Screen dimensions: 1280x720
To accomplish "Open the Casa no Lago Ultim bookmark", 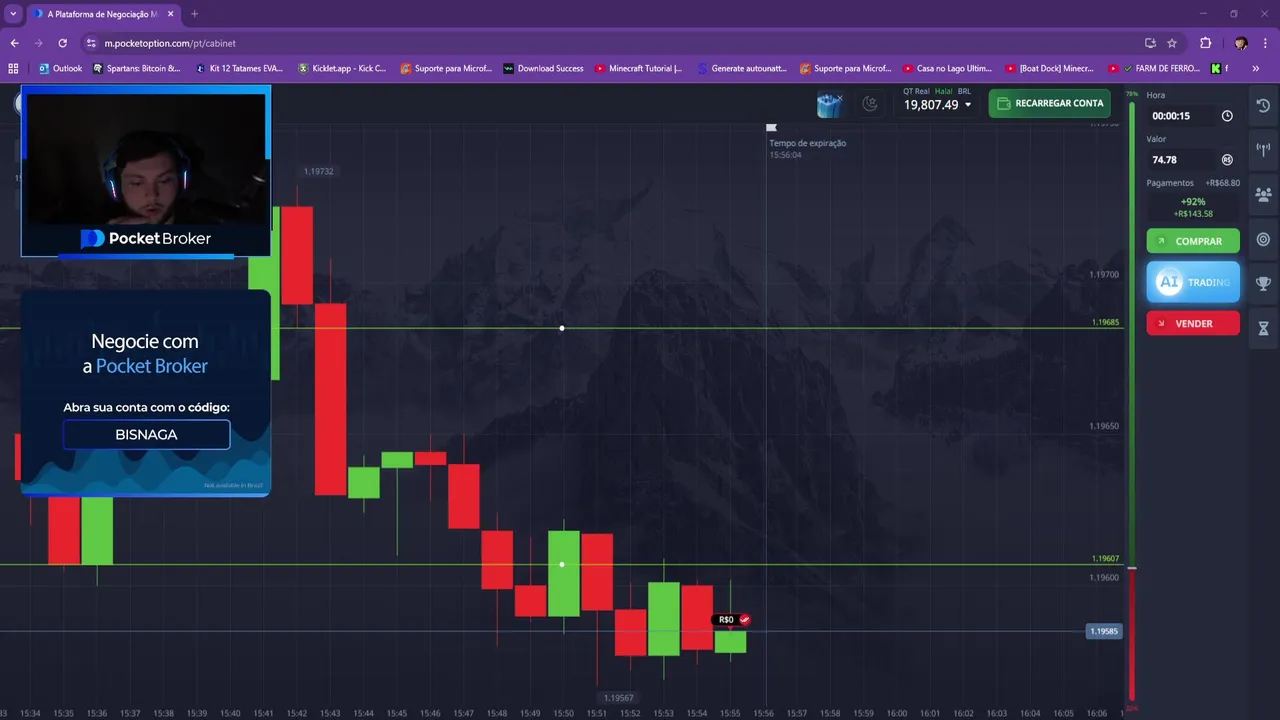I will coord(948,69).
